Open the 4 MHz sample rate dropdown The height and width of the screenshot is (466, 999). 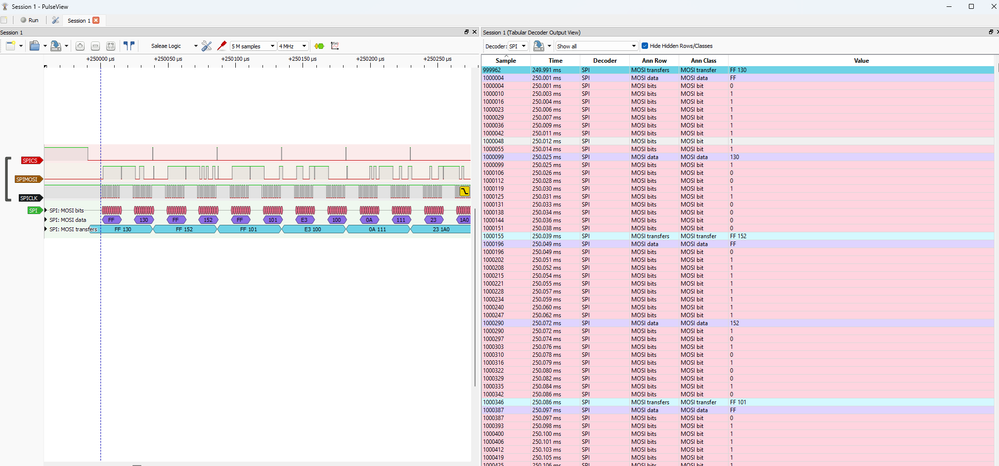tap(292, 46)
